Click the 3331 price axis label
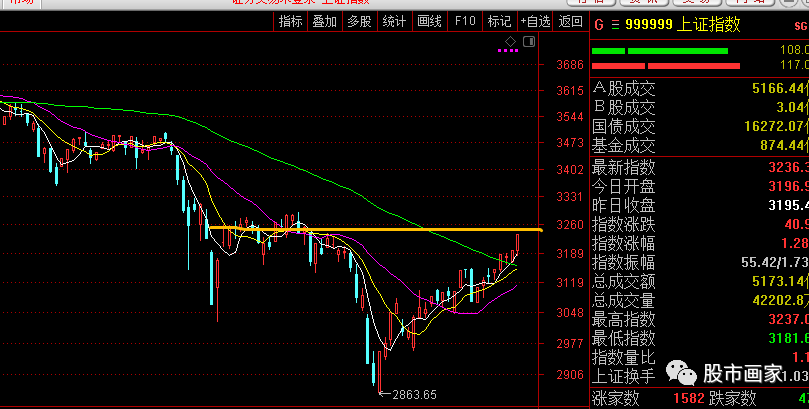This screenshot has width=809, height=409. pos(570,197)
